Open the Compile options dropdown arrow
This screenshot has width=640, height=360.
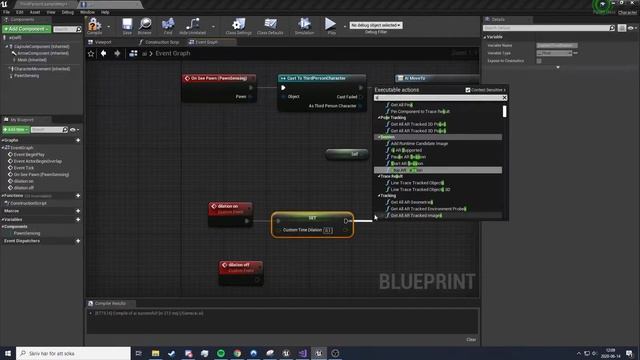(109, 27)
